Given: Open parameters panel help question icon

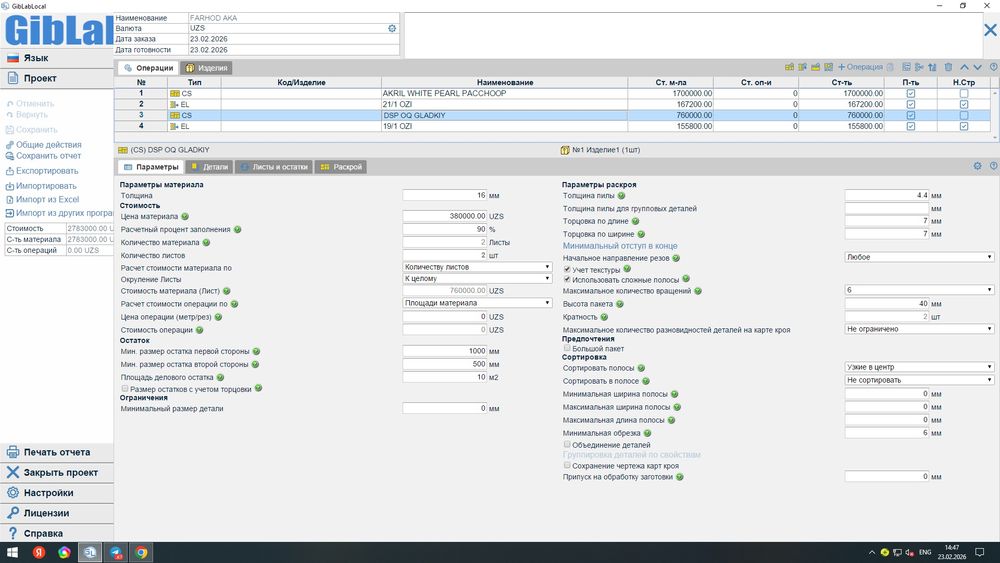Looking at the screenshot, I should coord(993,166).
